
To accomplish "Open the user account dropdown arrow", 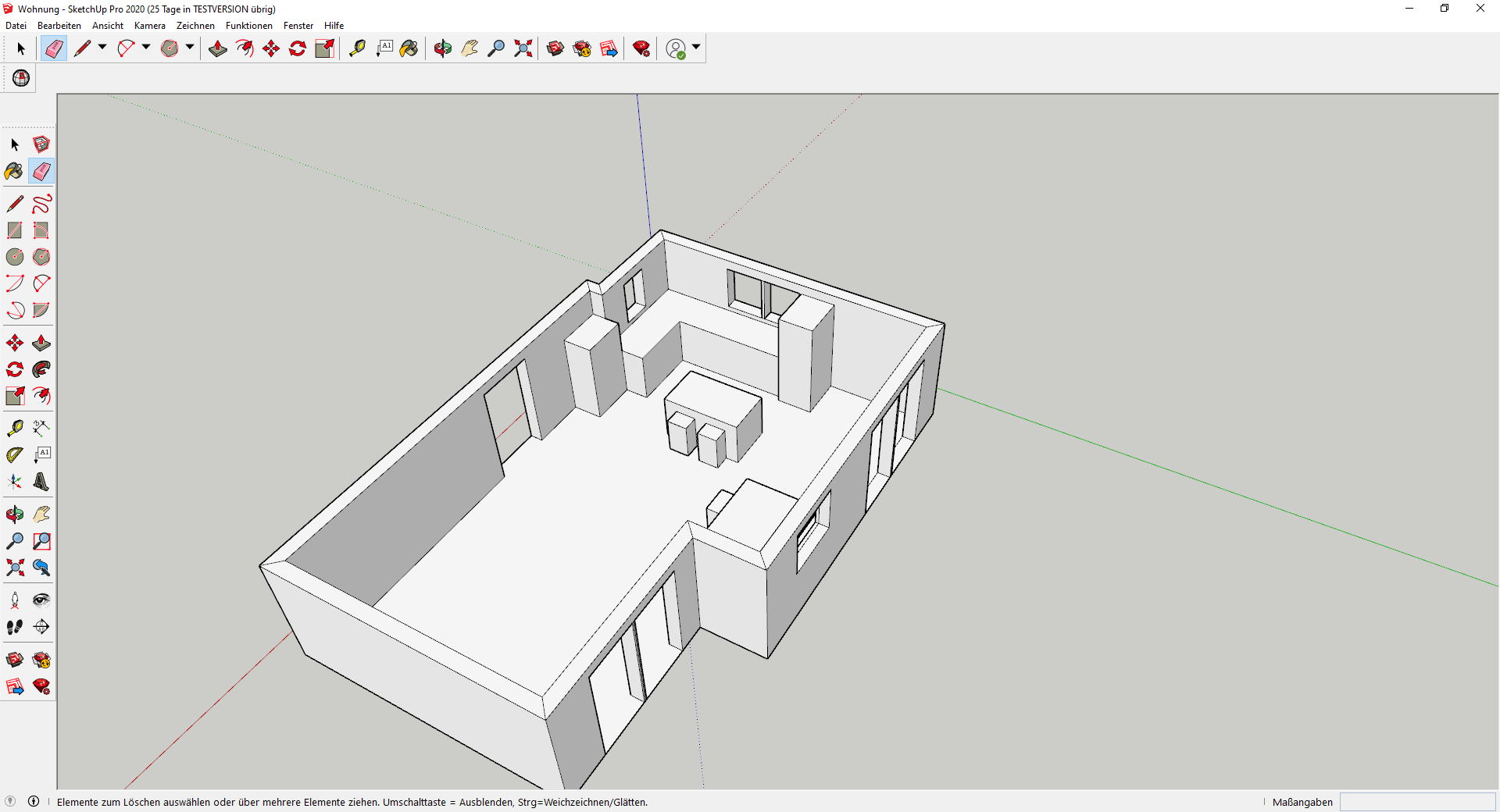I will click(x=696, y=48).
